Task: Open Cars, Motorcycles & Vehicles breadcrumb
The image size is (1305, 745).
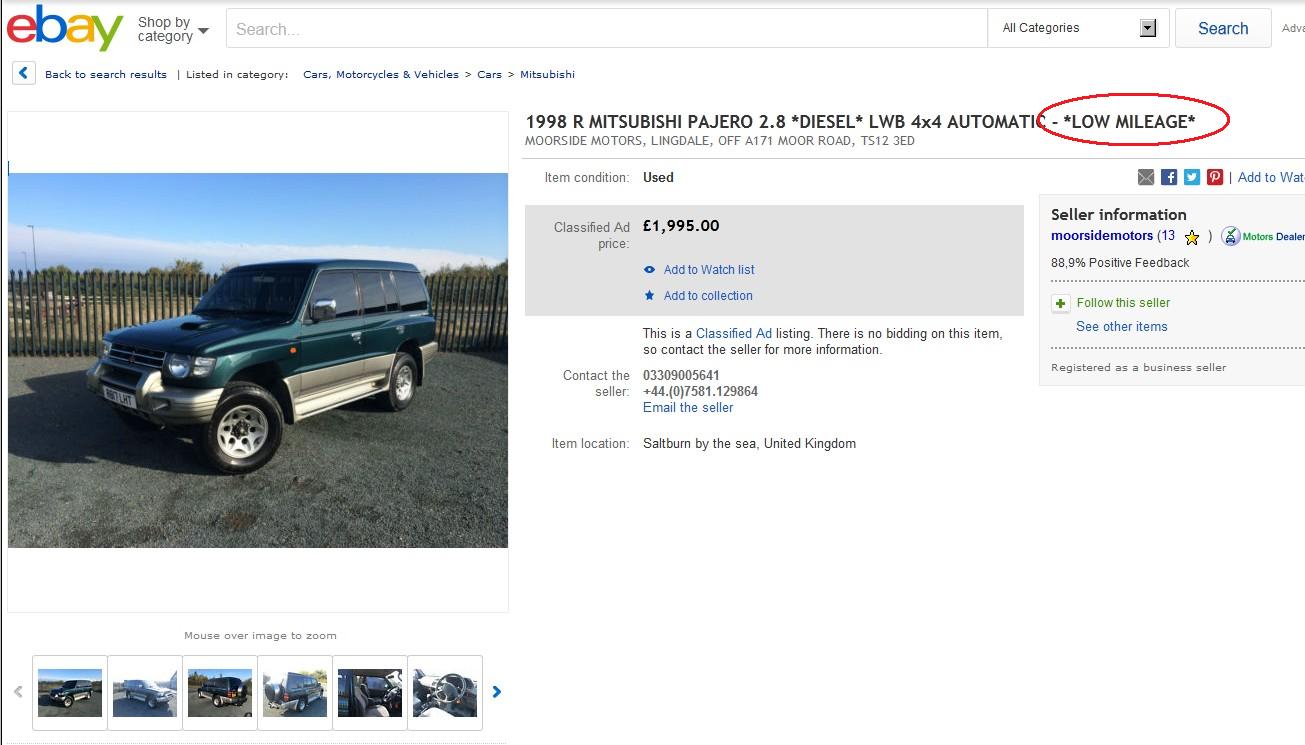Action: point(381,74)
